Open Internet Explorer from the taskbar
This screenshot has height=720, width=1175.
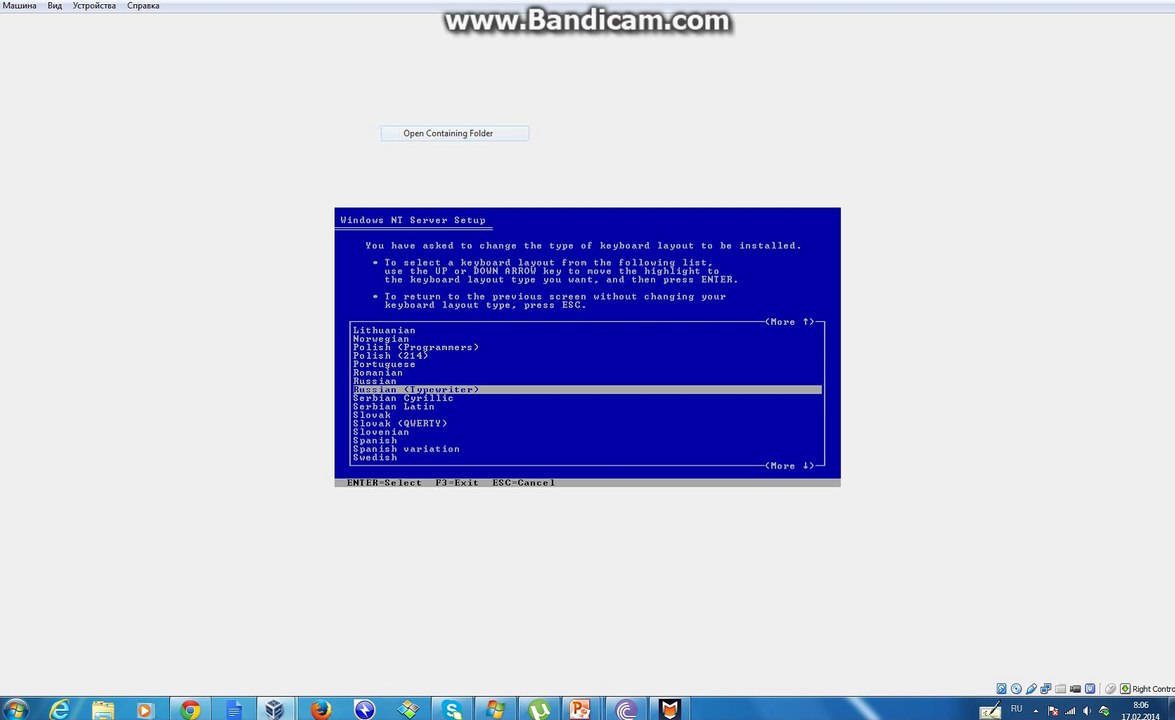coord(59,709)
